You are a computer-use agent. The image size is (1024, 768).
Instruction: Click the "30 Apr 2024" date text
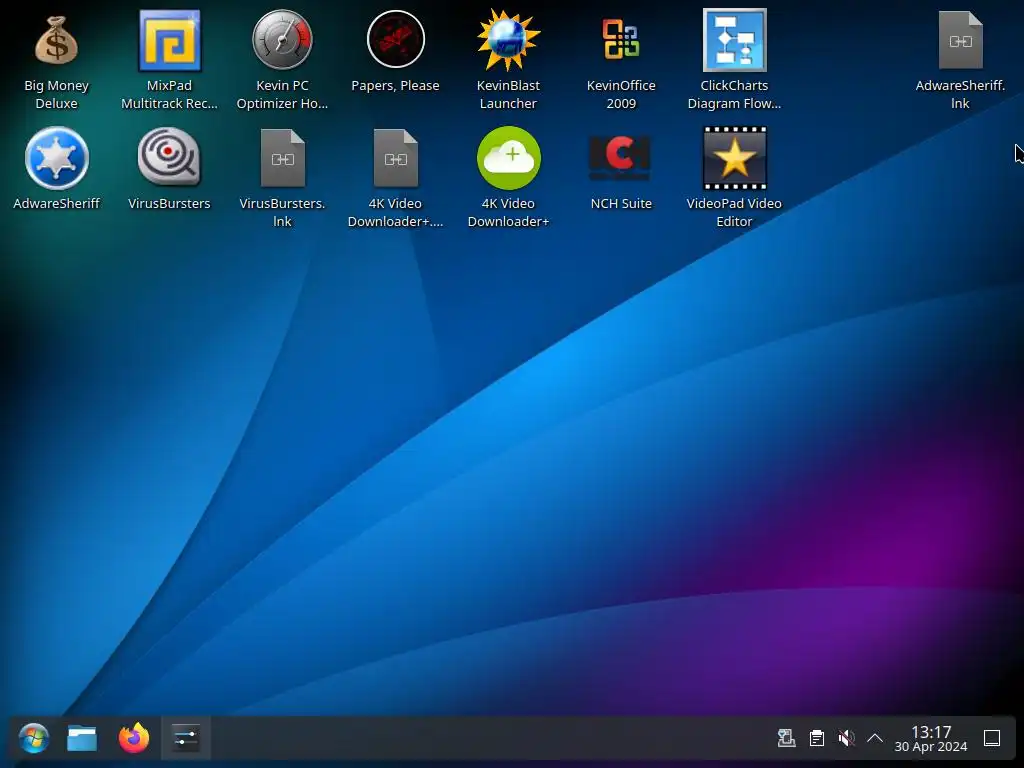[931, 747]
